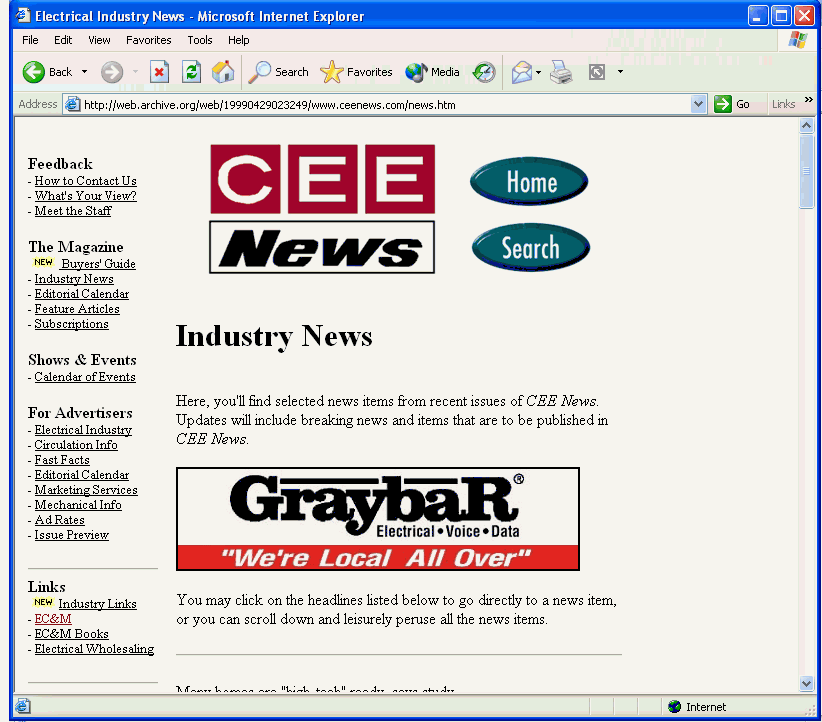Viewport: 822px width, 722px height.
Task: Click the Back arrow icon
Action: coord(34,72)
